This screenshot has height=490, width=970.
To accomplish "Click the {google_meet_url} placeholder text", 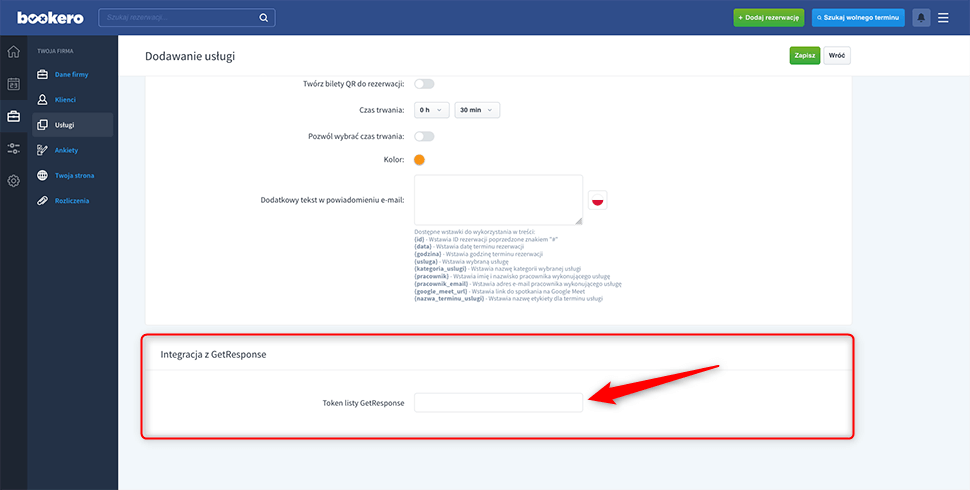I will pos(440,291).
